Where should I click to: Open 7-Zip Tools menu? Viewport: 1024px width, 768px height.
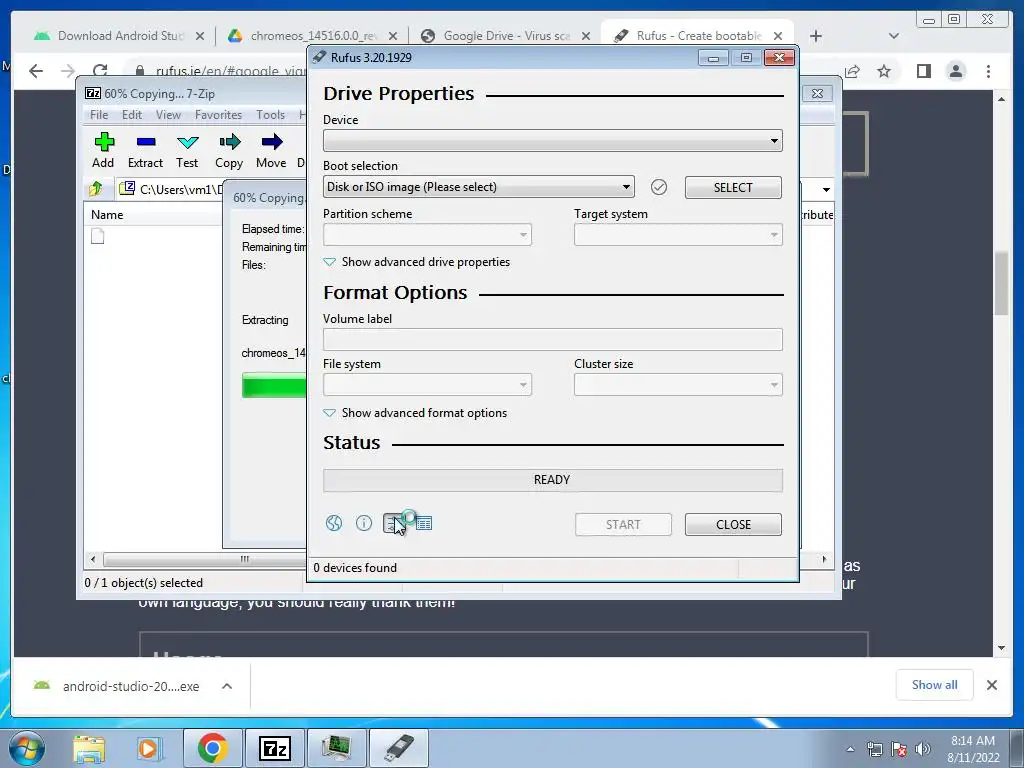coord(270,115)
